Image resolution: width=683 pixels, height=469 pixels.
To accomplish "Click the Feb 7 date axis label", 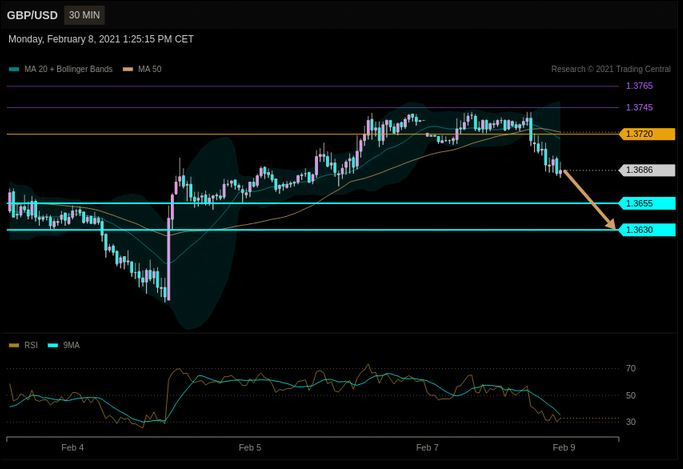I will click(x=427, y=448).
